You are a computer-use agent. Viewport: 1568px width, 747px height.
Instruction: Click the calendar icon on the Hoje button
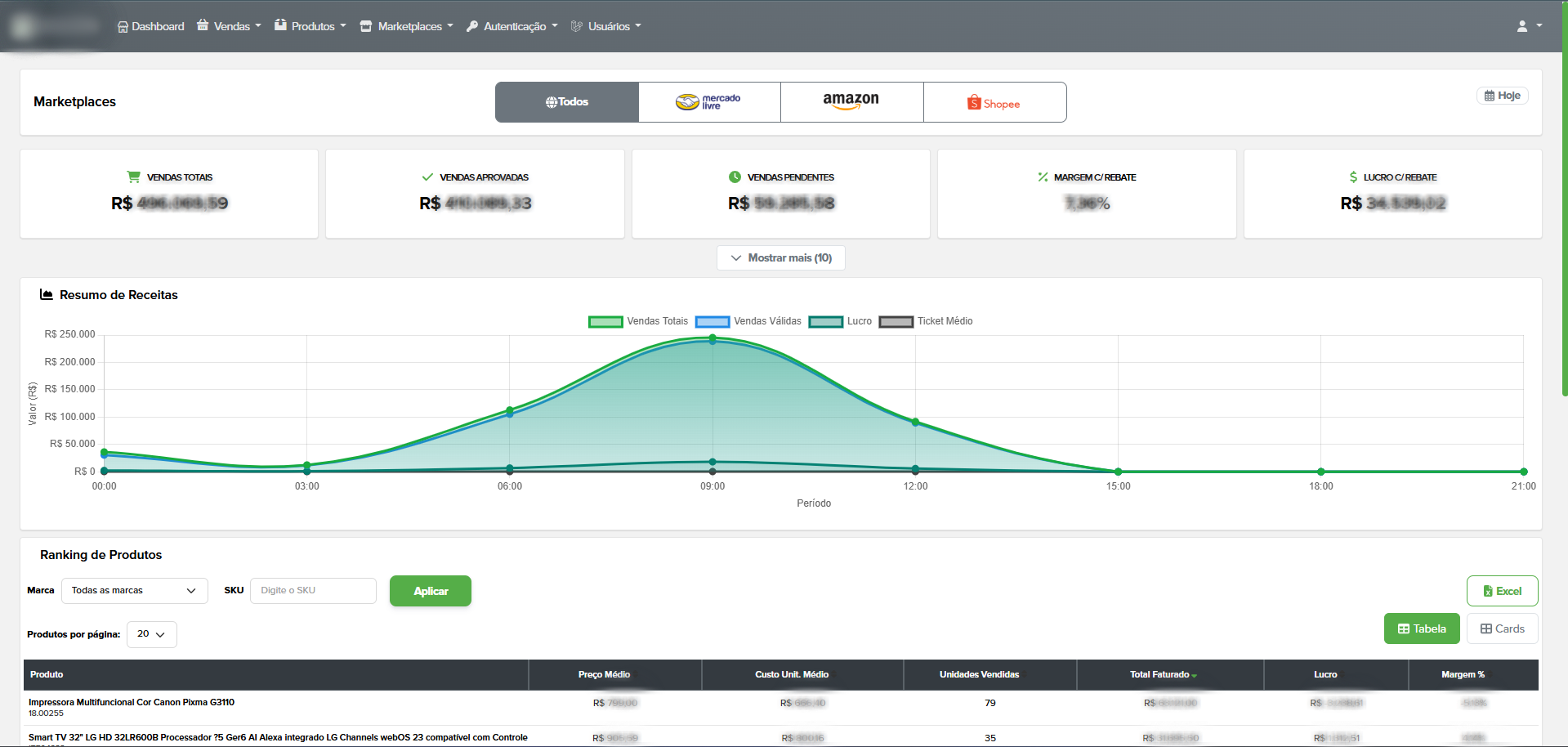1489,95
